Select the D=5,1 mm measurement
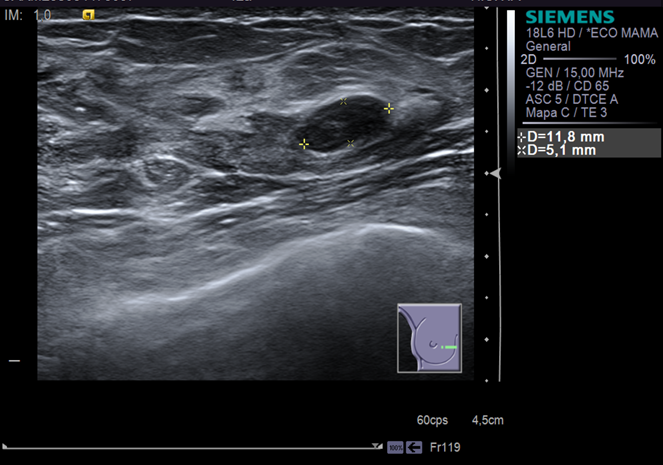 (556, 150)
